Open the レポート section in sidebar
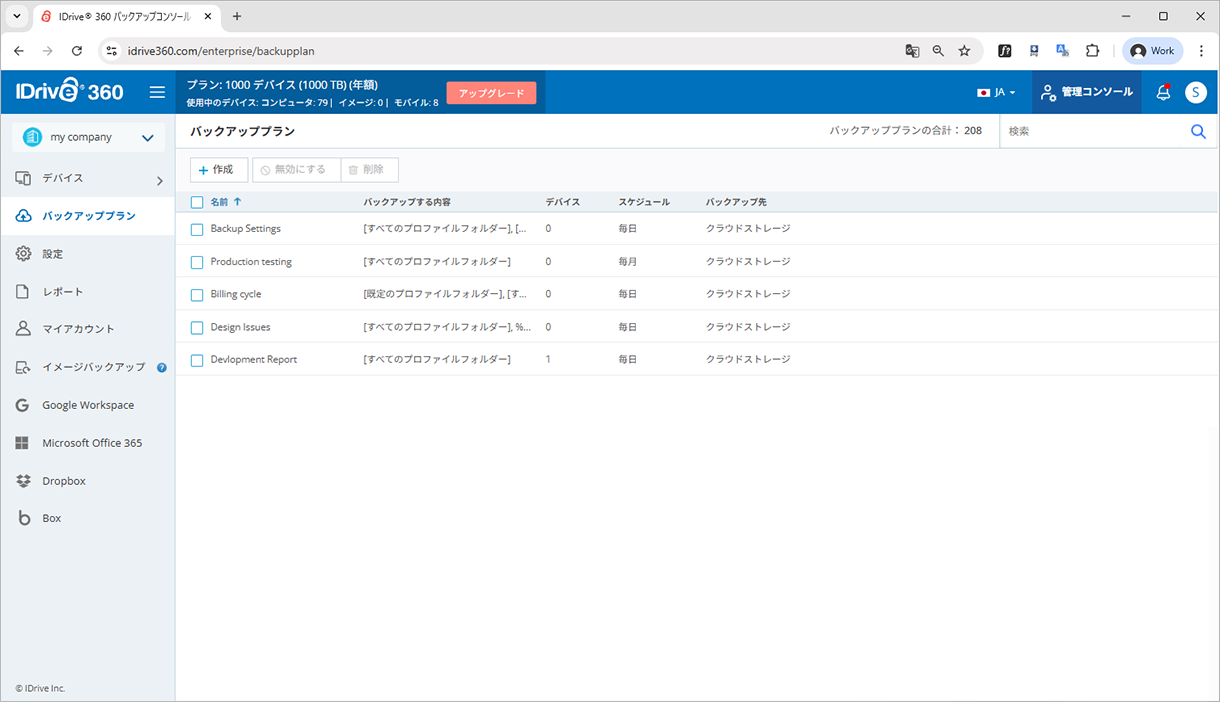The image size is (1220, 702). [x=21, y=291]
